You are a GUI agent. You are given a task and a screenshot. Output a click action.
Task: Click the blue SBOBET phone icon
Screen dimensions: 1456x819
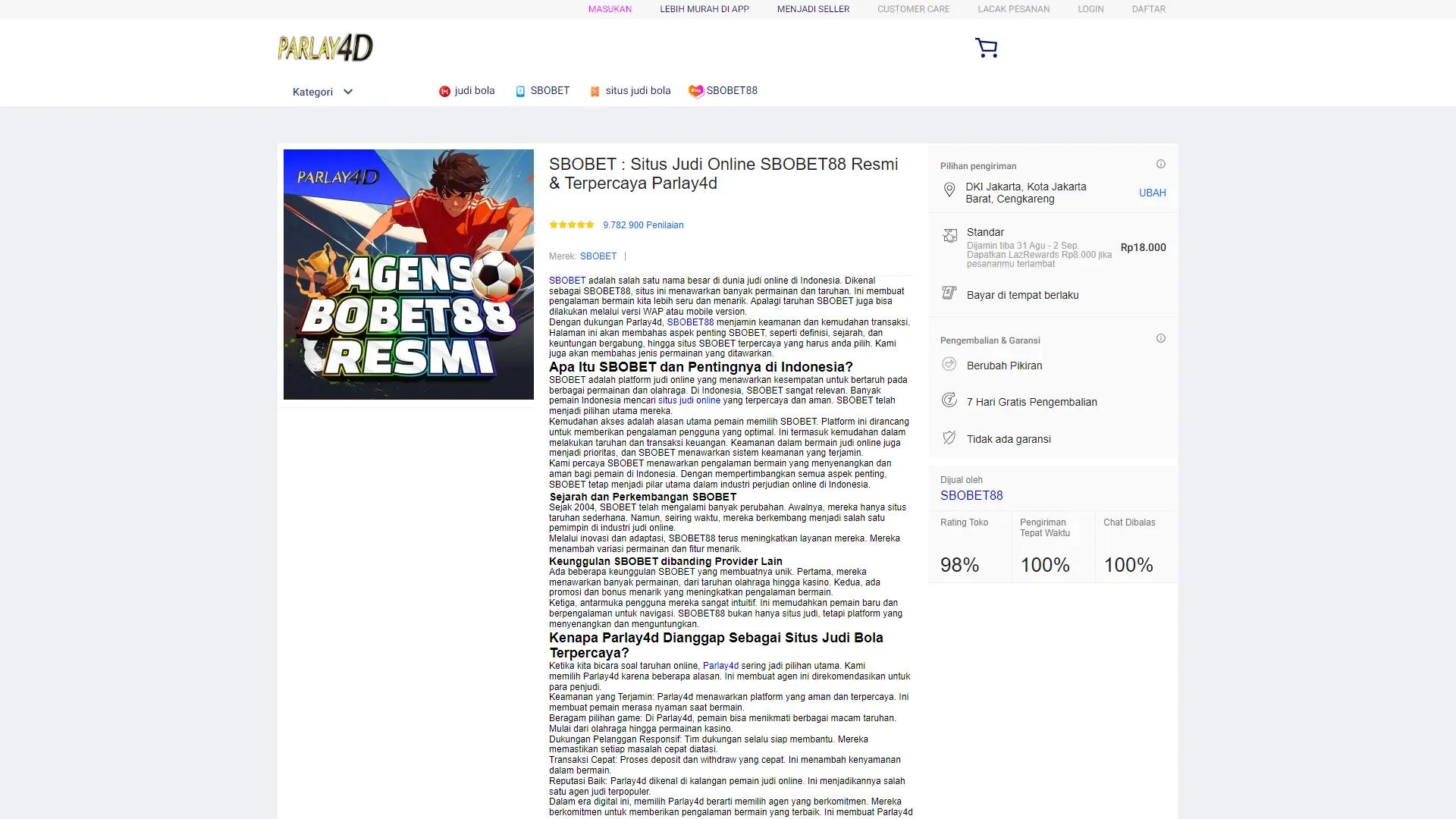519,90
